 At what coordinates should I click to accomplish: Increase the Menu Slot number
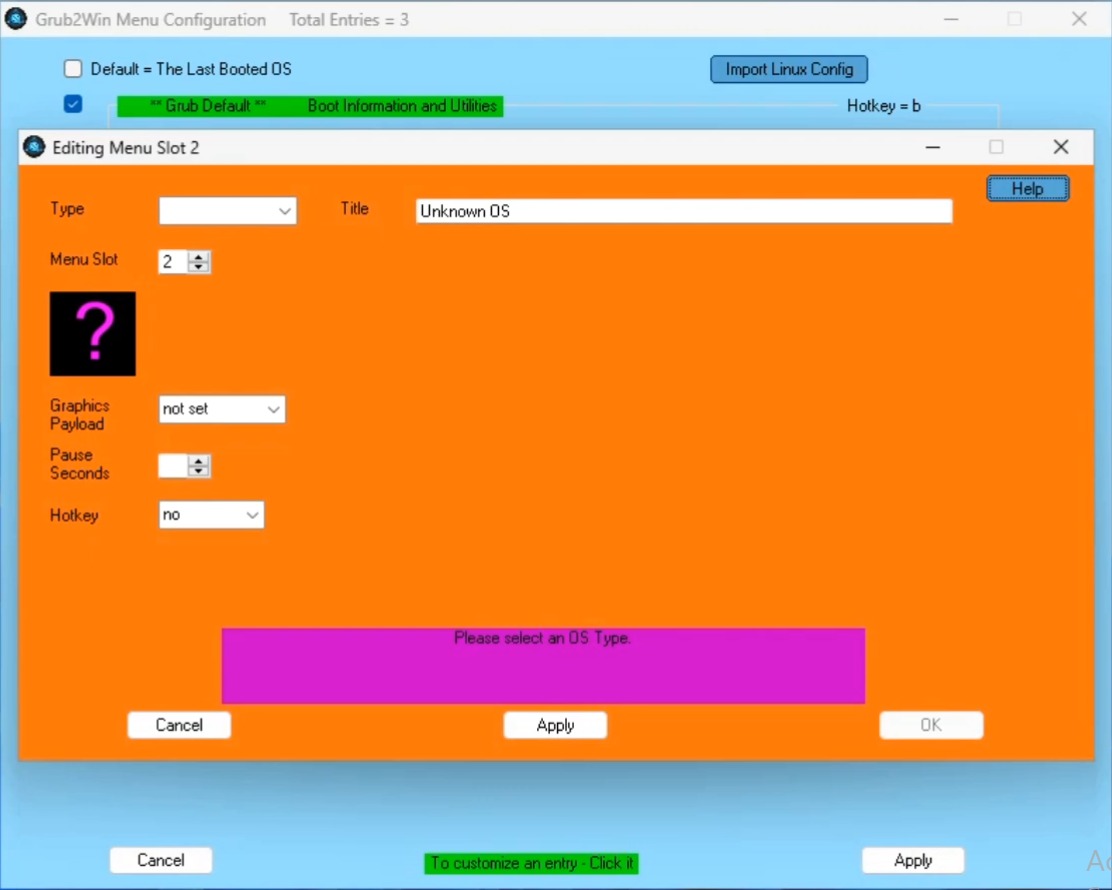pyautogui.click(x=199, y=256)
